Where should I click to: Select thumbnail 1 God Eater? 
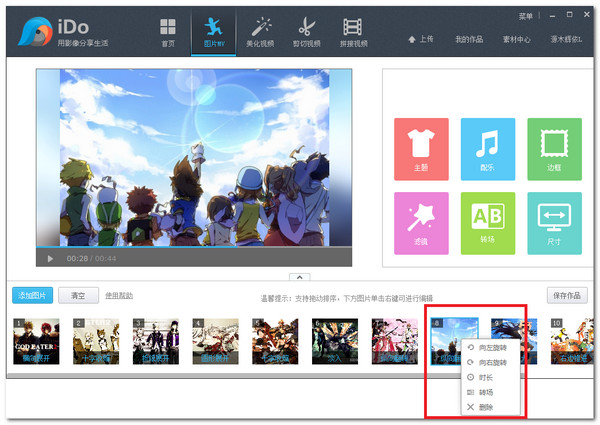(36, 341)
